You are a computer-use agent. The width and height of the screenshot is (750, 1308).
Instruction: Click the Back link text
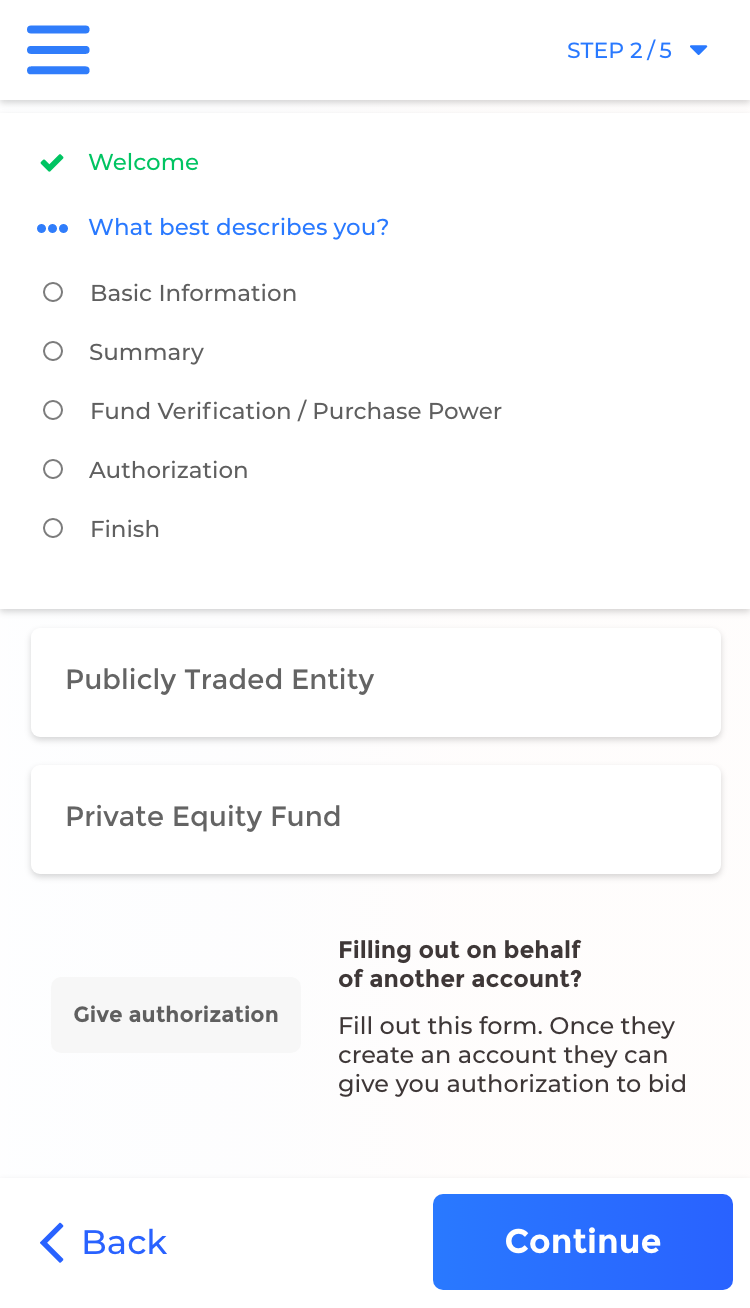(x=124, y=1242)
